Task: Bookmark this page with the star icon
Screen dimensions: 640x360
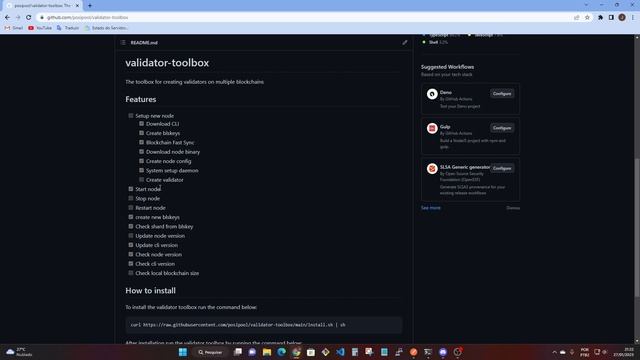Action: click(587, 18)
